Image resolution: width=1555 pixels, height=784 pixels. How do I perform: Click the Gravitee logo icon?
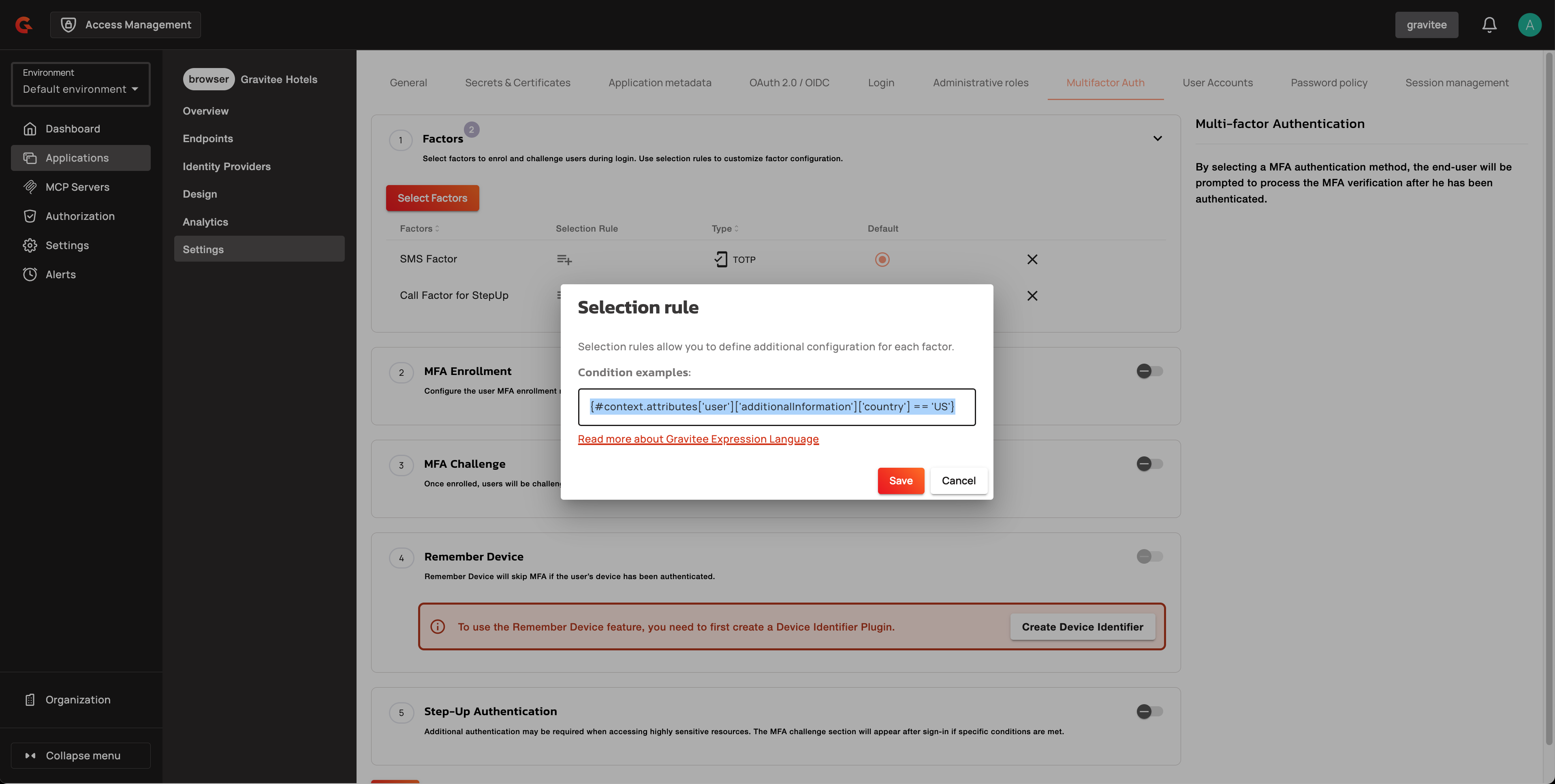pyautogui.click(x=23, y=25)
